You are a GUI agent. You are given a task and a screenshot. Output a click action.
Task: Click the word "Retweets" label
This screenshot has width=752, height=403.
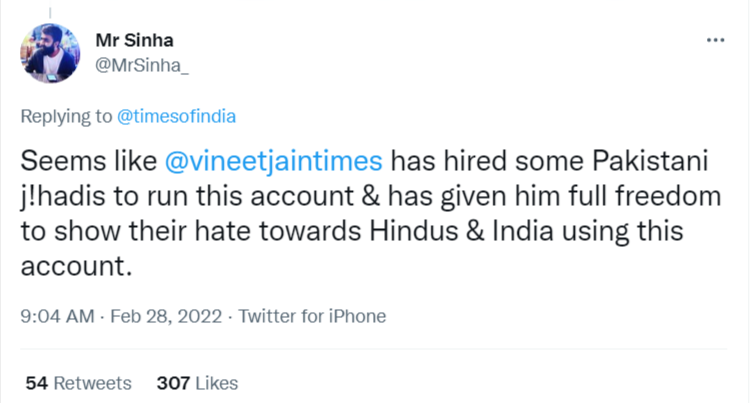(92, 383)
